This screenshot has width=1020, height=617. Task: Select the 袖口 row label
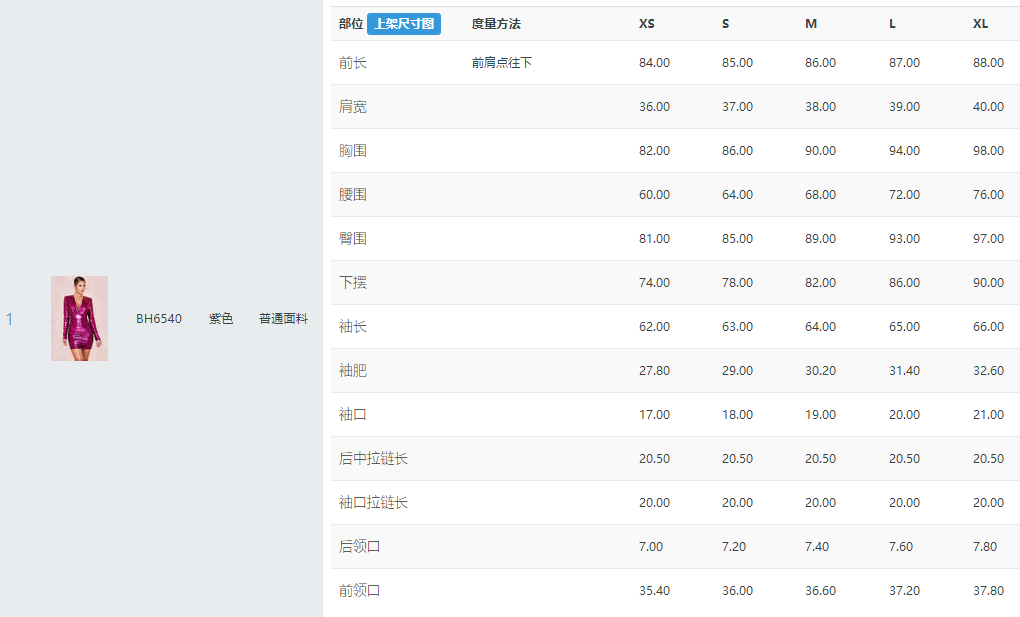(353, 415)
